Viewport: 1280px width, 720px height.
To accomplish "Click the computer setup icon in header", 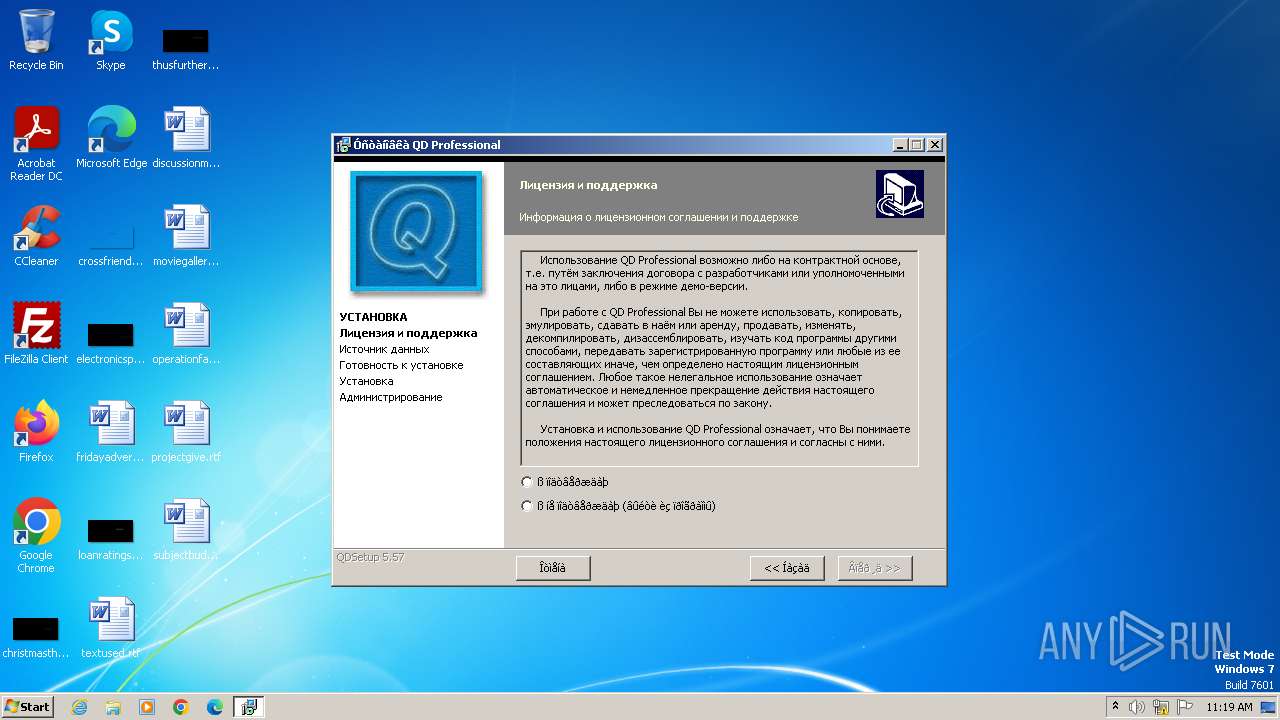I will (x=900, y=194).
